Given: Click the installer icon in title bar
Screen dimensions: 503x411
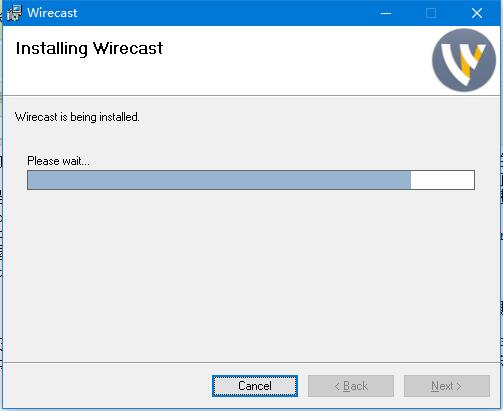Looking at the screenshot, I should 14,13.
